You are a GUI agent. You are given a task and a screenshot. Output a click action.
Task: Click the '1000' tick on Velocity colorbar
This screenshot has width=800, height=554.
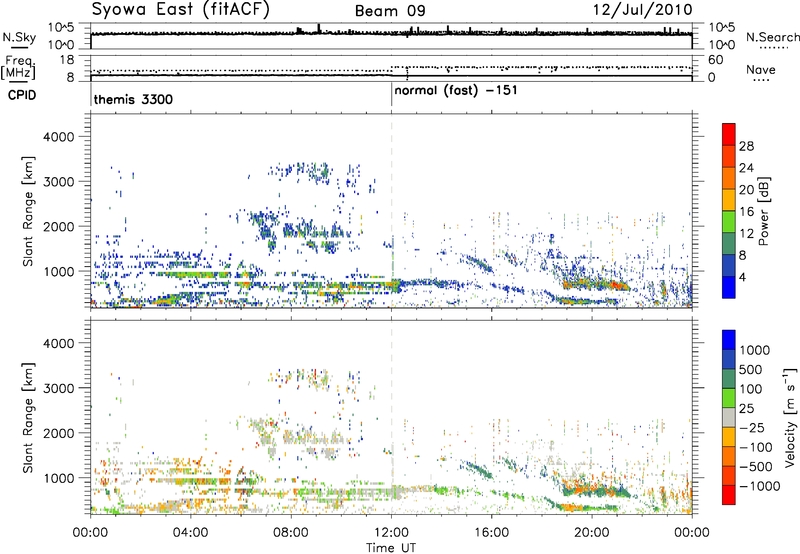coord(754,350)
